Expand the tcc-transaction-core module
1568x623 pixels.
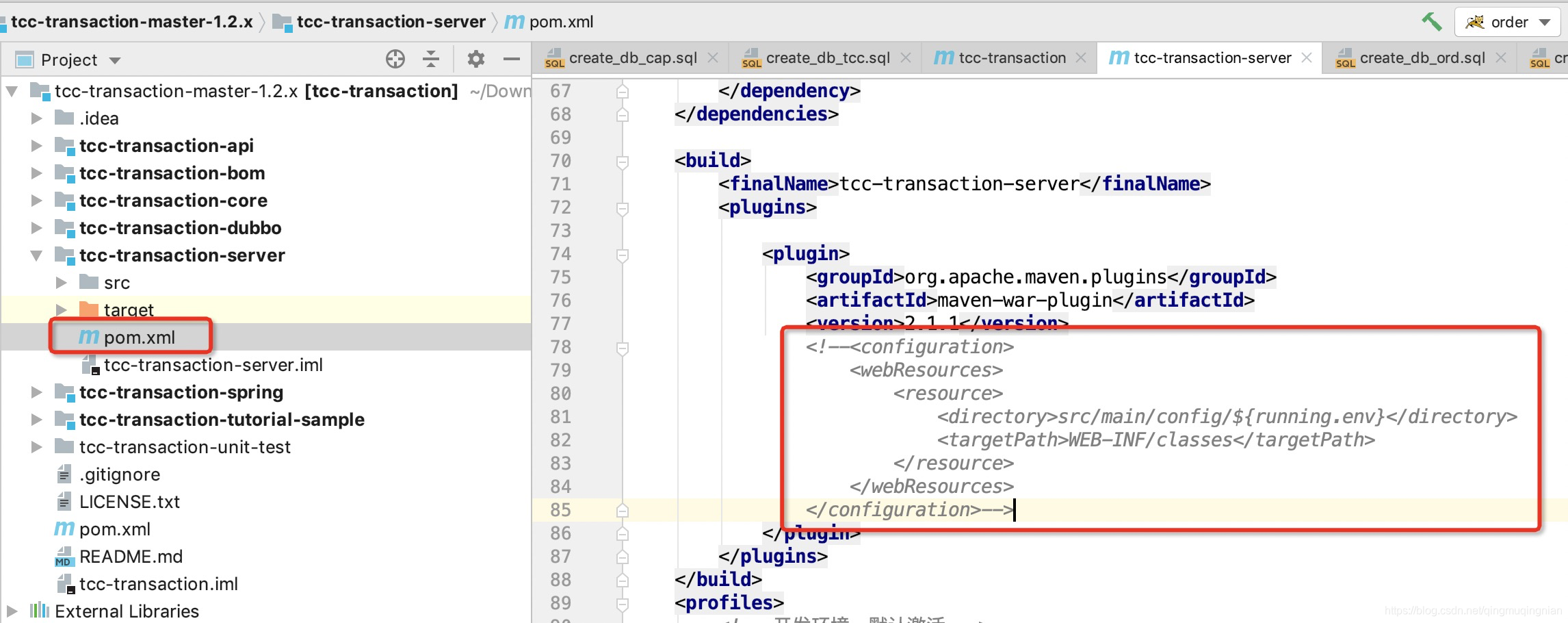(x=36, y=201)
